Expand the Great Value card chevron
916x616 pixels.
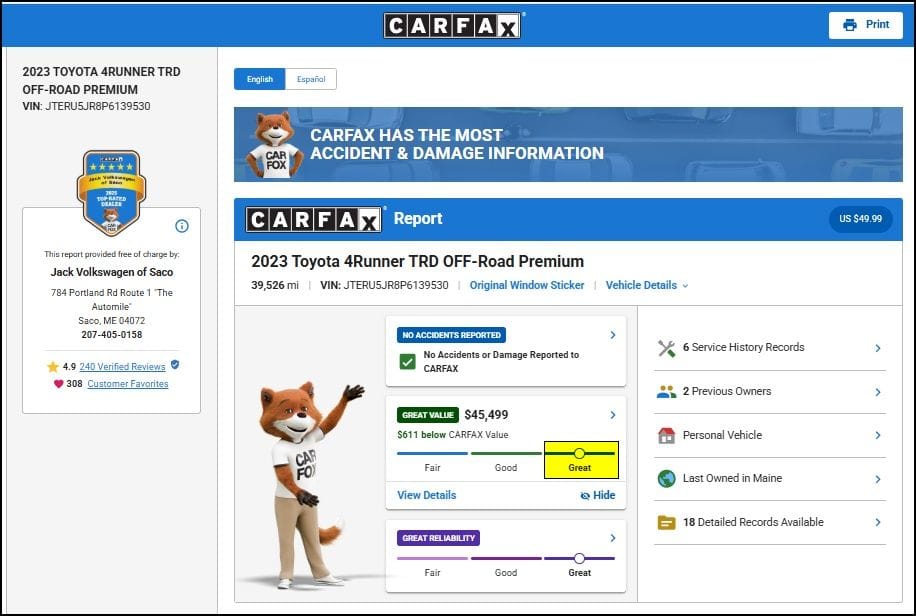click(x=612, y=415)
